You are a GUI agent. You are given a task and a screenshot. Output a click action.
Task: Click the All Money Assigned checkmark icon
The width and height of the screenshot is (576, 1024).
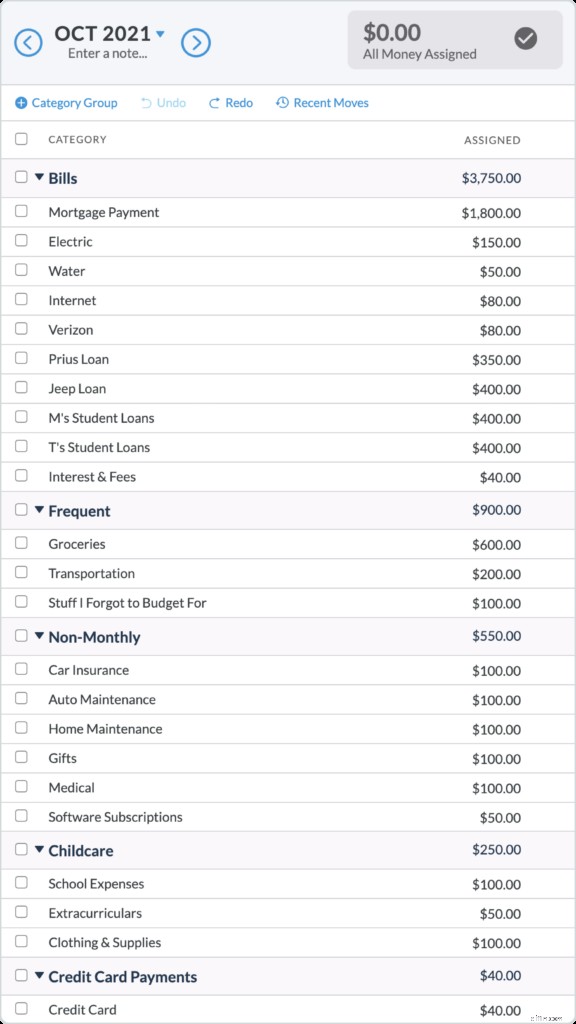pyautogui.click(x=527, y=40)
